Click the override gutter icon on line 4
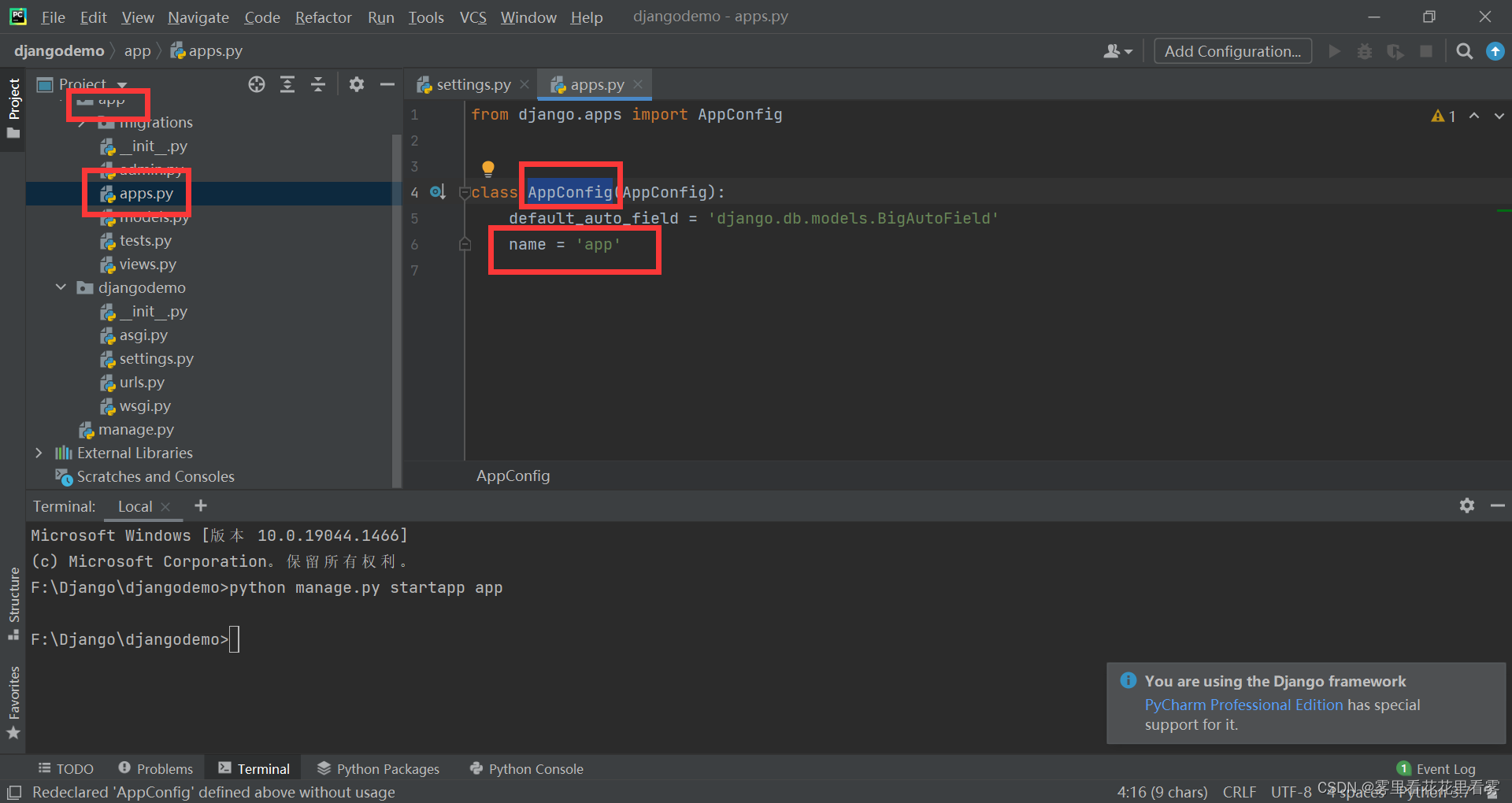Screen dimensions: 1512x803 438,192
